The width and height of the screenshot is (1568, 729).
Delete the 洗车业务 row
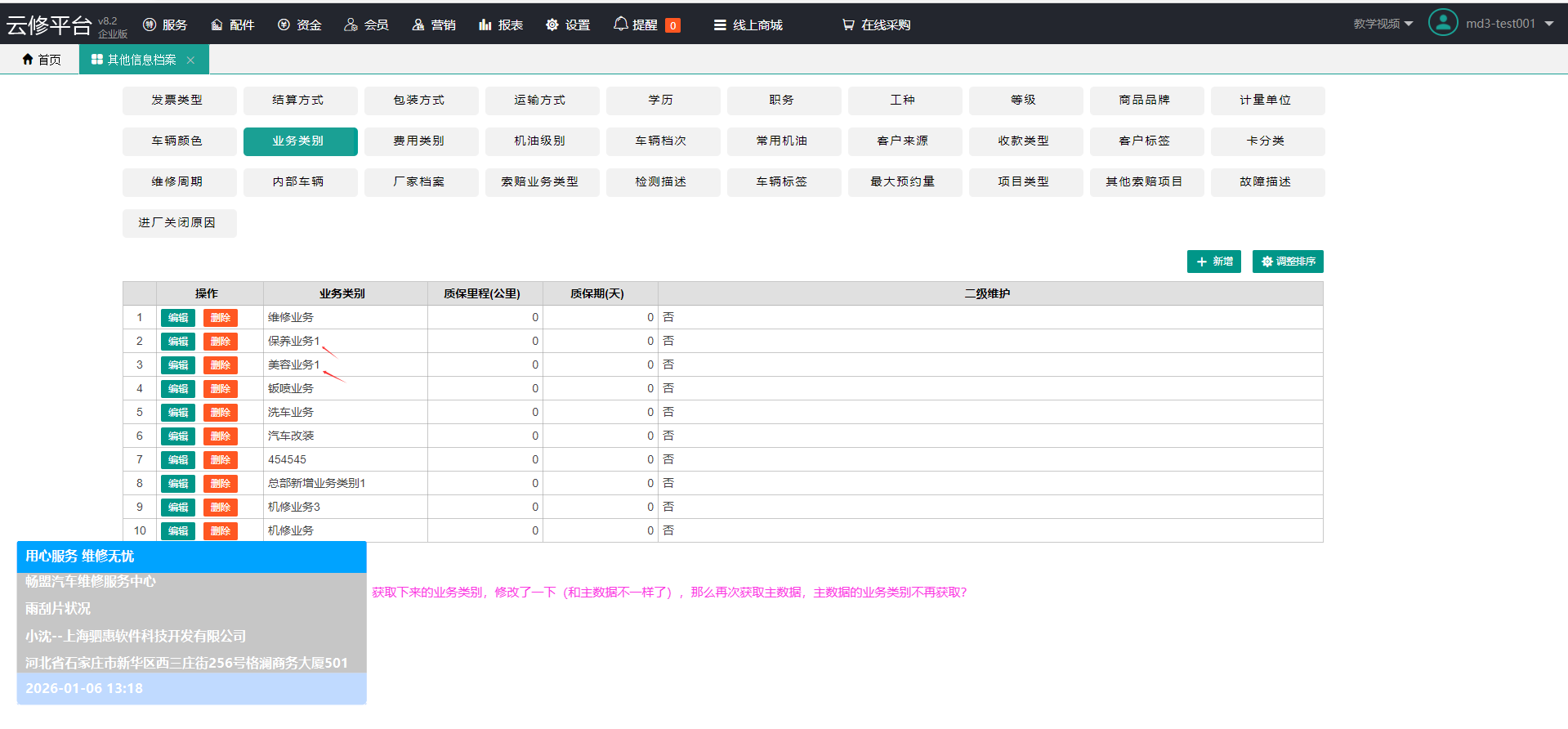(x=220, y=413)
